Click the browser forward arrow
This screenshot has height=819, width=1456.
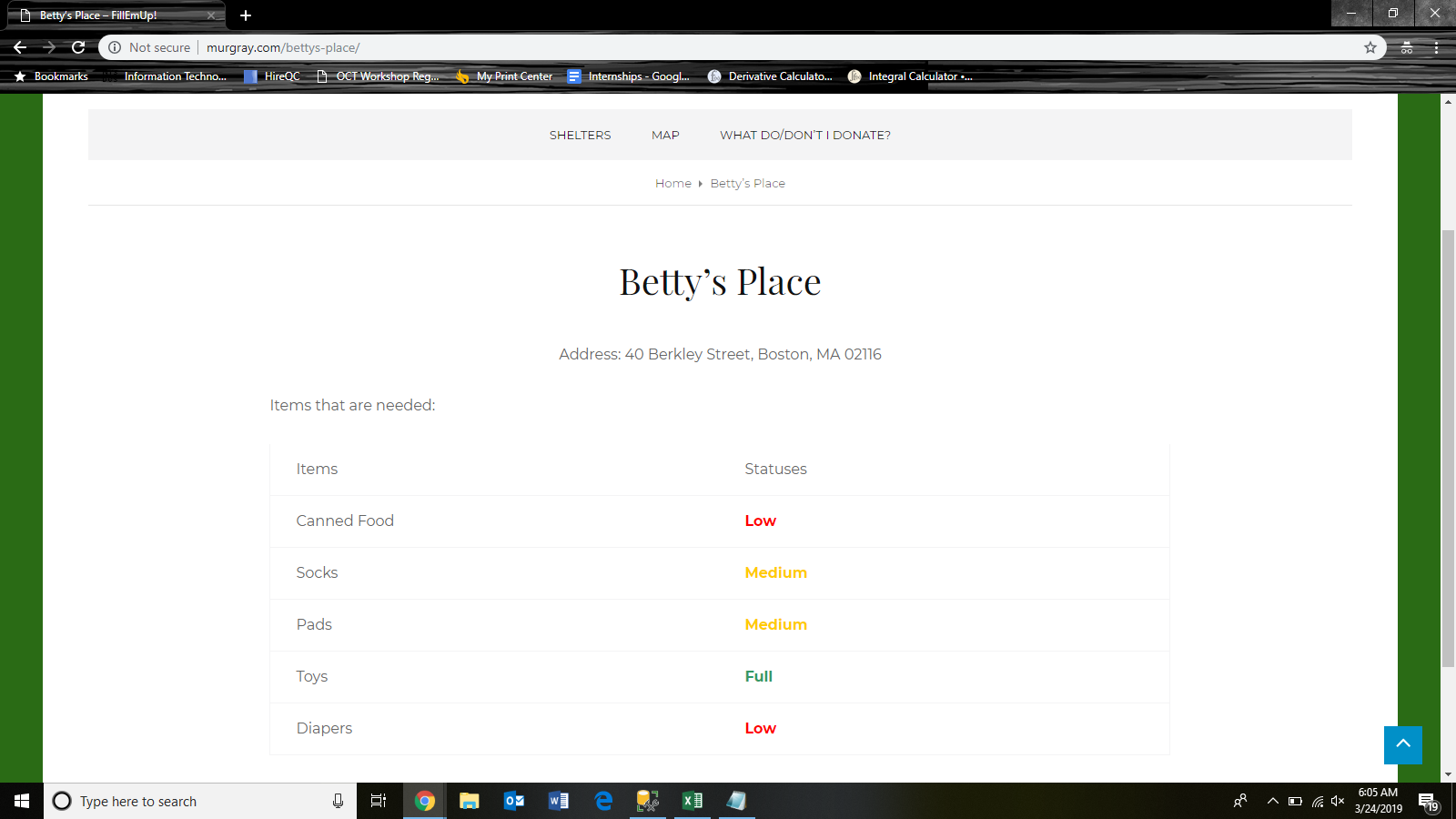point(49,47)
